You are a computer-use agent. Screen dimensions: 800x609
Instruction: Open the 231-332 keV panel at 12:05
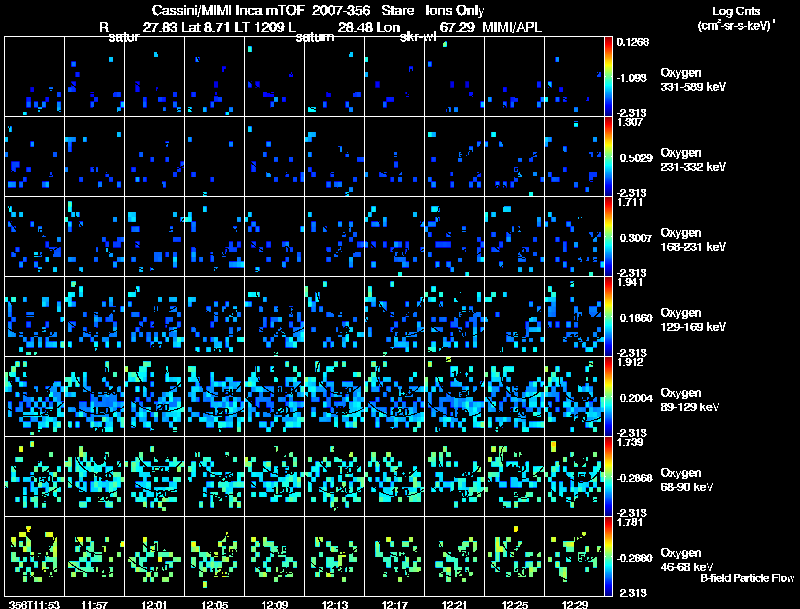point(214,156)
